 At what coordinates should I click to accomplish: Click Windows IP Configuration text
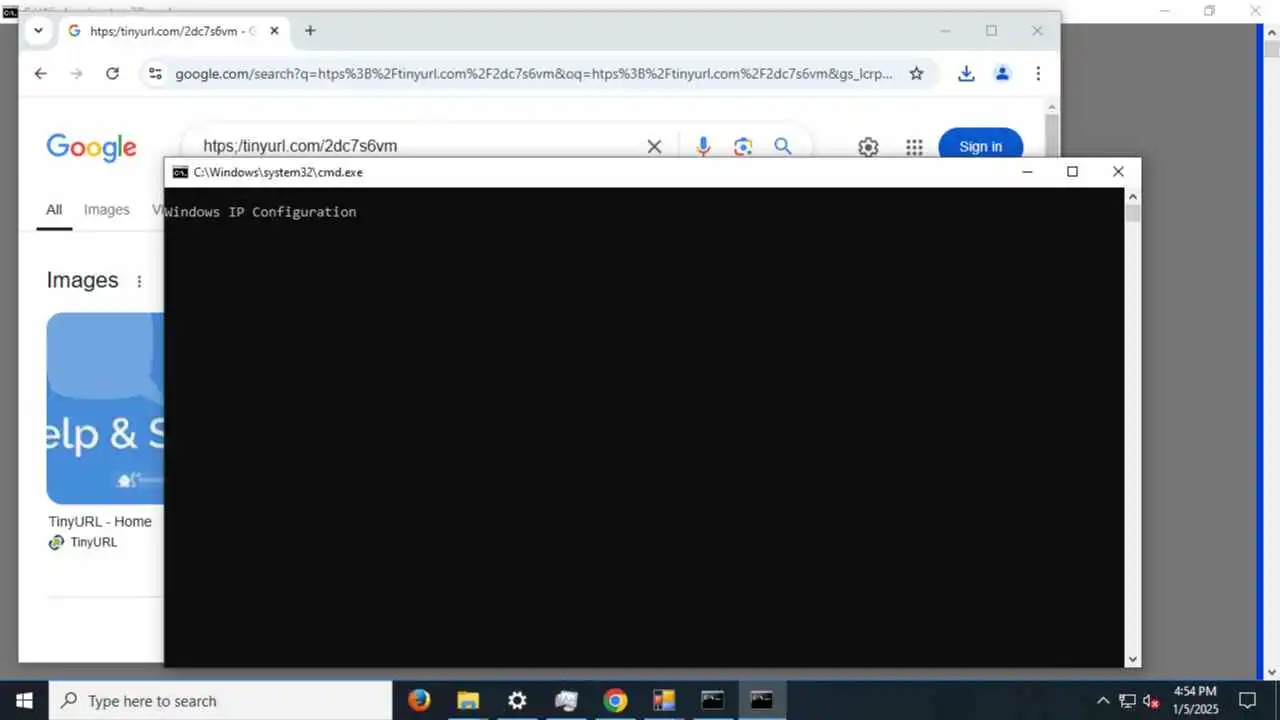pyautogui.click(x=261, y=212)
